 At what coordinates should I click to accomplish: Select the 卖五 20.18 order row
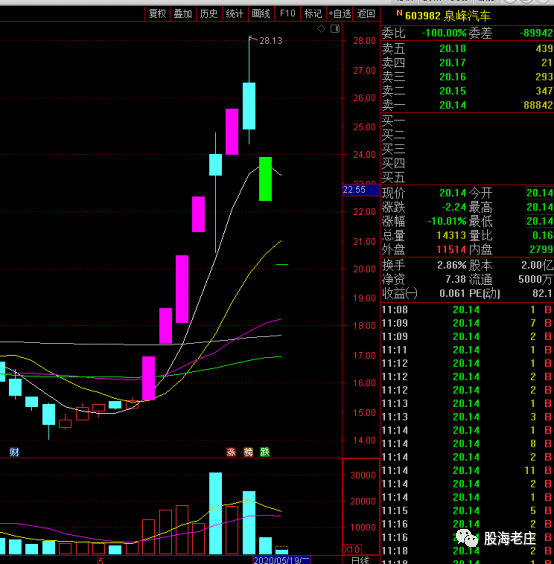(467, 48)
